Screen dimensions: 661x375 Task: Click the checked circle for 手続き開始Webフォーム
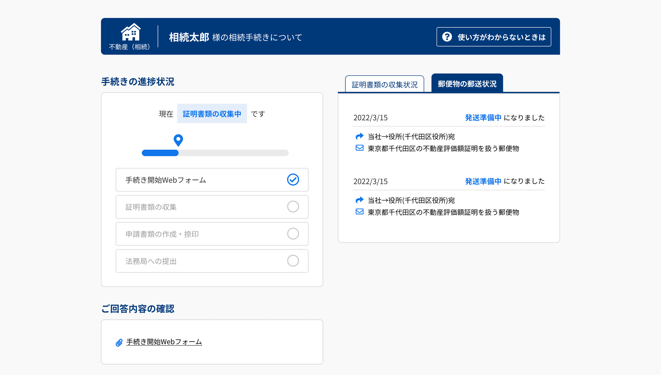tap(293, 180)
